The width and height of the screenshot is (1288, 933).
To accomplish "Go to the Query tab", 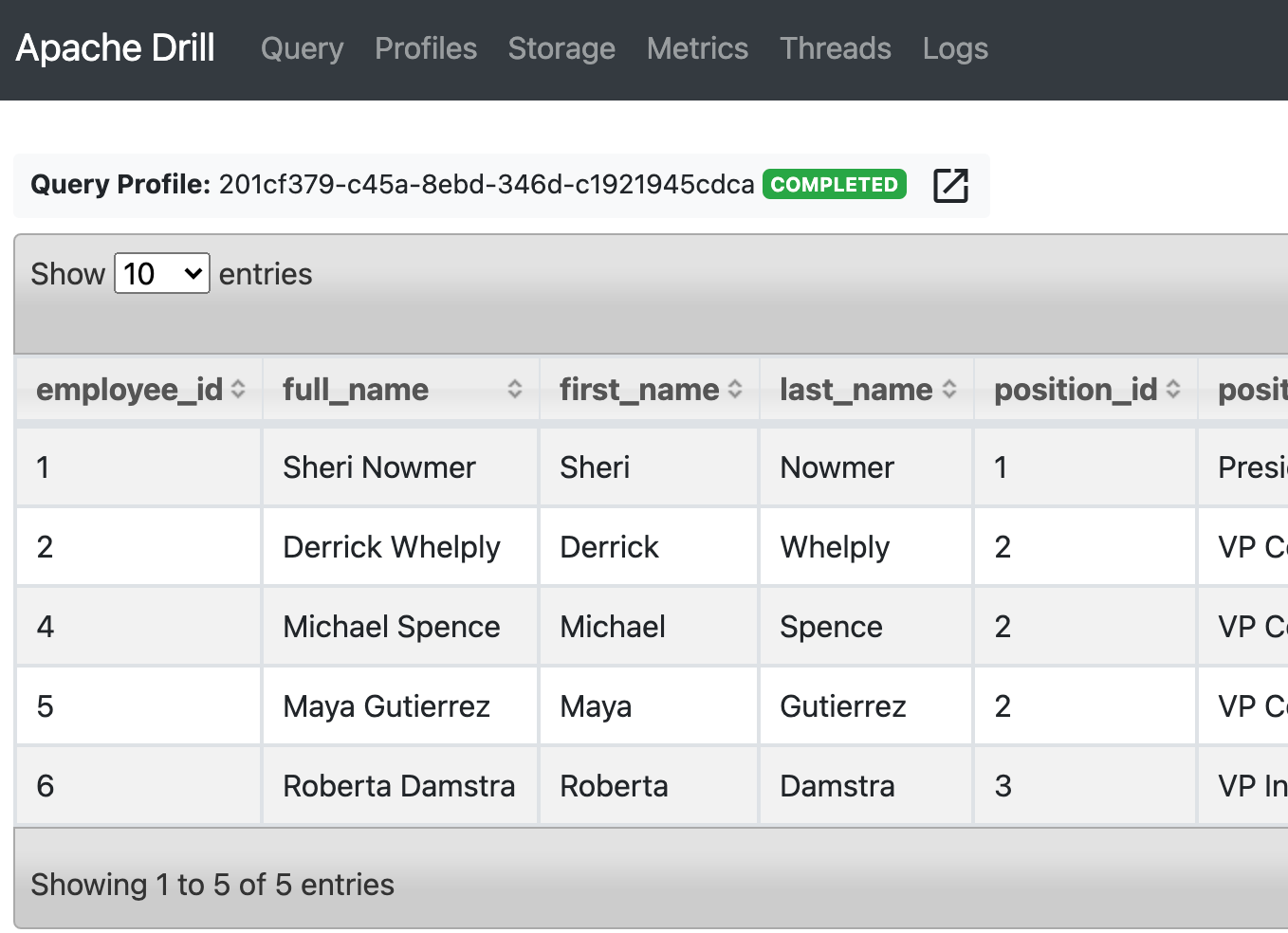I will point(303,48).
